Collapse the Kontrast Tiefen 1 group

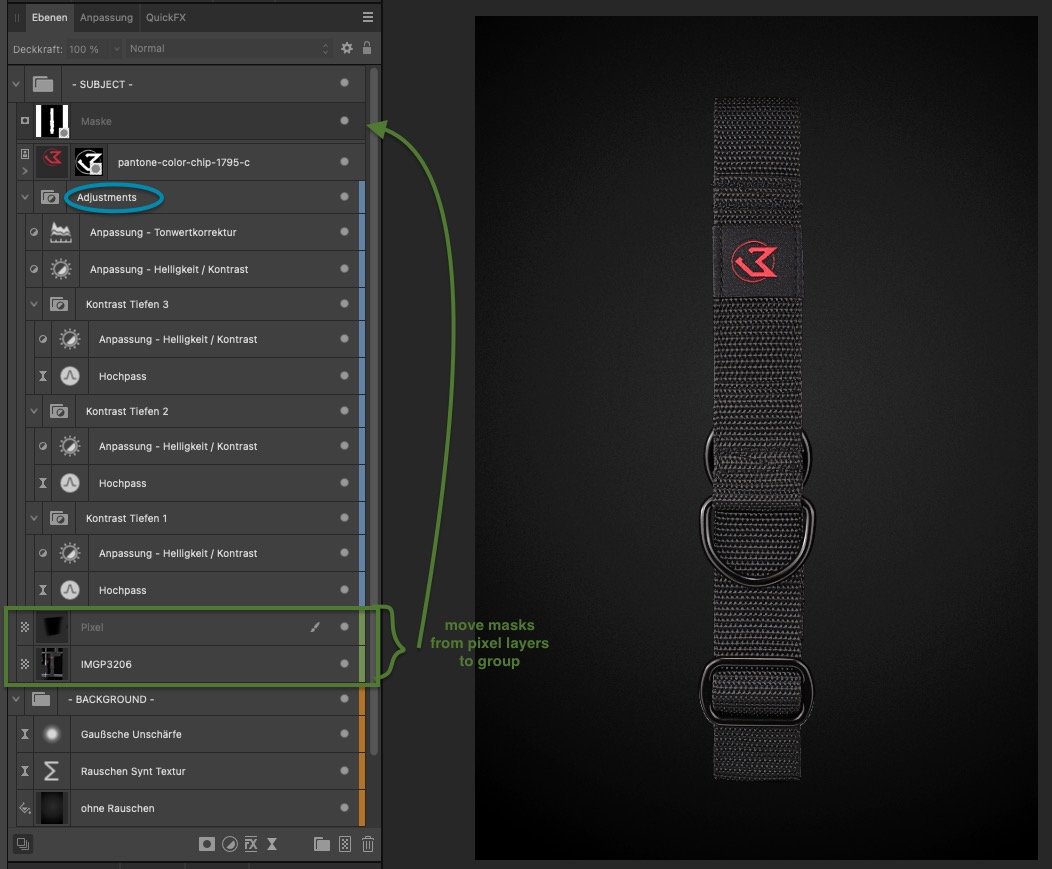pyautogui.click(x=34, y=518)
